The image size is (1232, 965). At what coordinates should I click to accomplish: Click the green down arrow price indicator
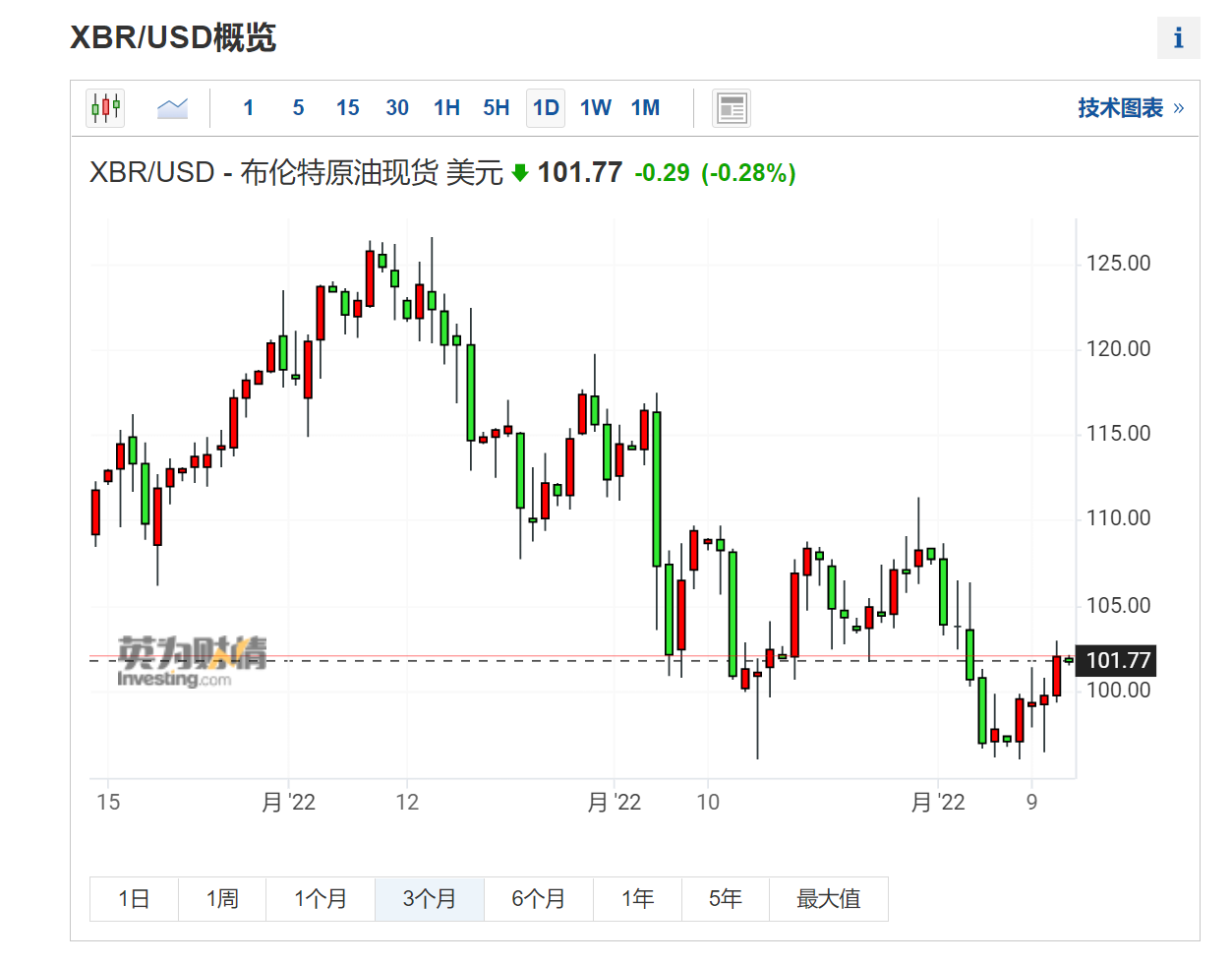(x=520, y=173)
